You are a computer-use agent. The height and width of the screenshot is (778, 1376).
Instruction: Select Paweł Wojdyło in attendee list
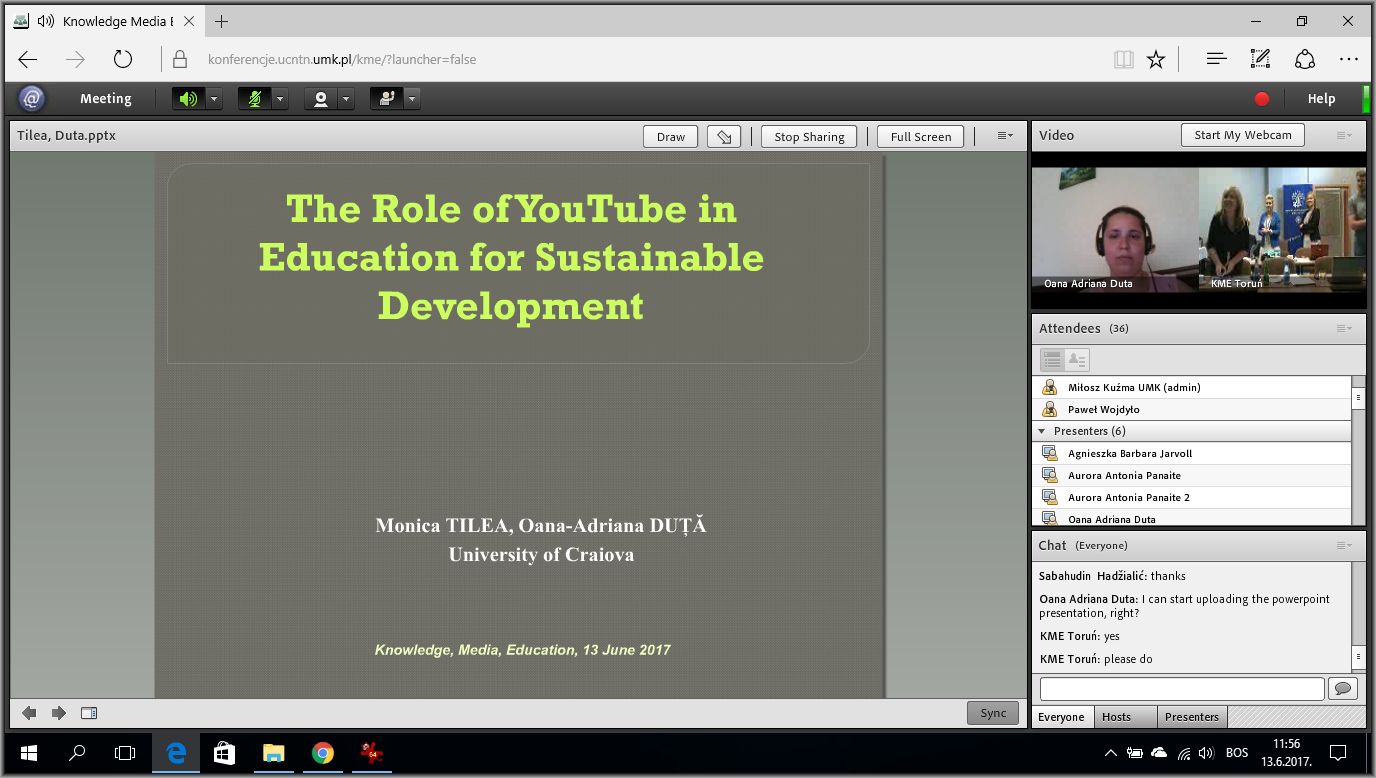click(x=1192, y=409)
